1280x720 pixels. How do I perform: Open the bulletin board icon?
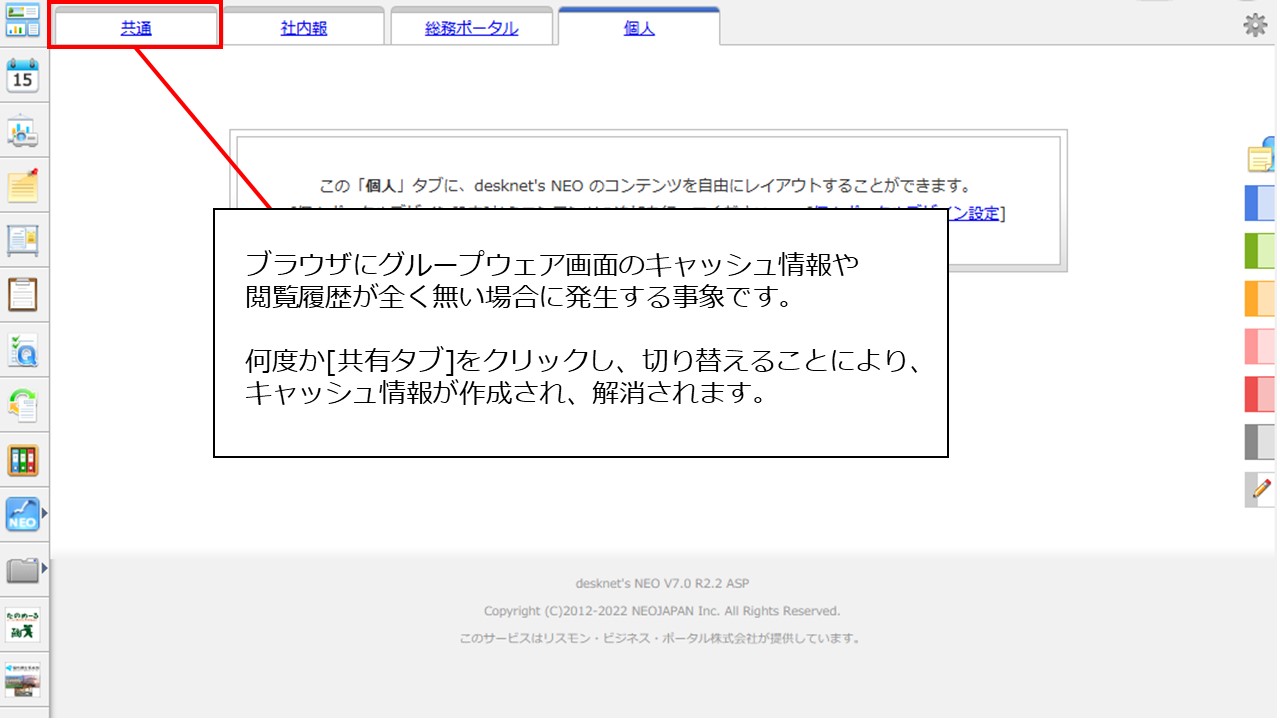pos(22,240)
